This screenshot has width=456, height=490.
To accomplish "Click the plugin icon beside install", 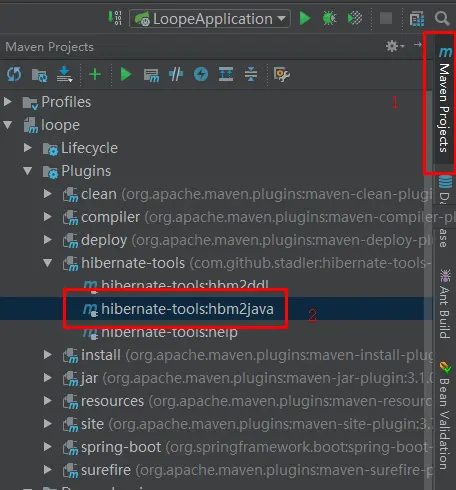I will pyautogui.click(x=71, y=356).
